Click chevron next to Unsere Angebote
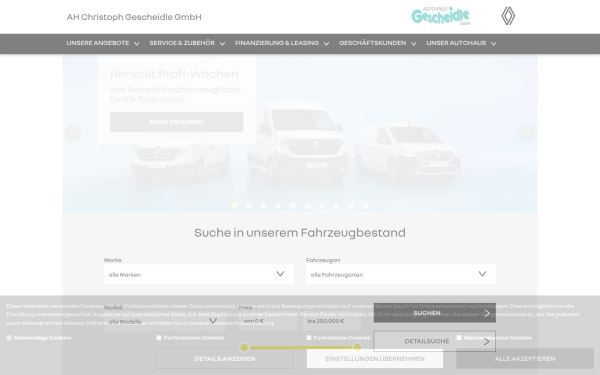The image size is (600, 375). pyautogui.click(x=137, y=44)
